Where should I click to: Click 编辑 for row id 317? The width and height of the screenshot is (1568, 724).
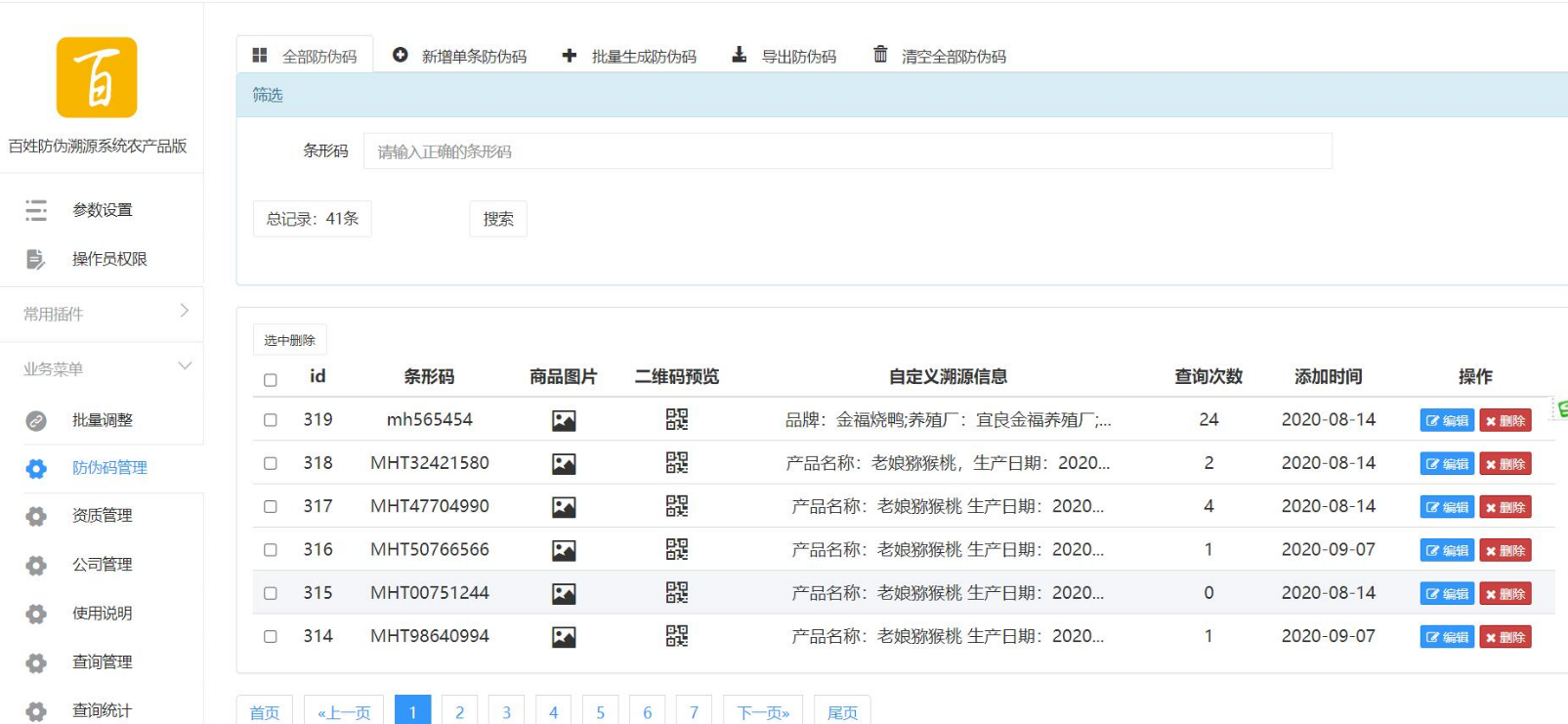point(1447,507)
